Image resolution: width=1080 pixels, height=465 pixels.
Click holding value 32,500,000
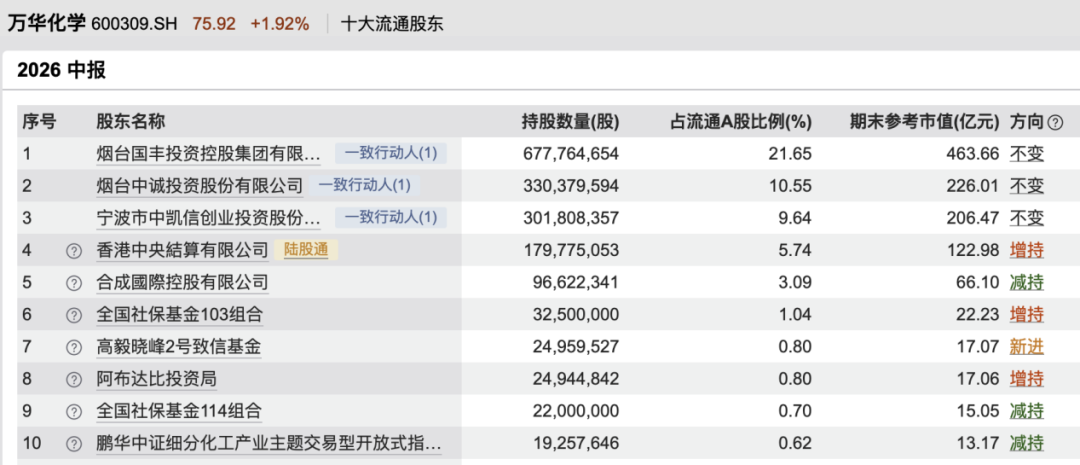[577, 316]
